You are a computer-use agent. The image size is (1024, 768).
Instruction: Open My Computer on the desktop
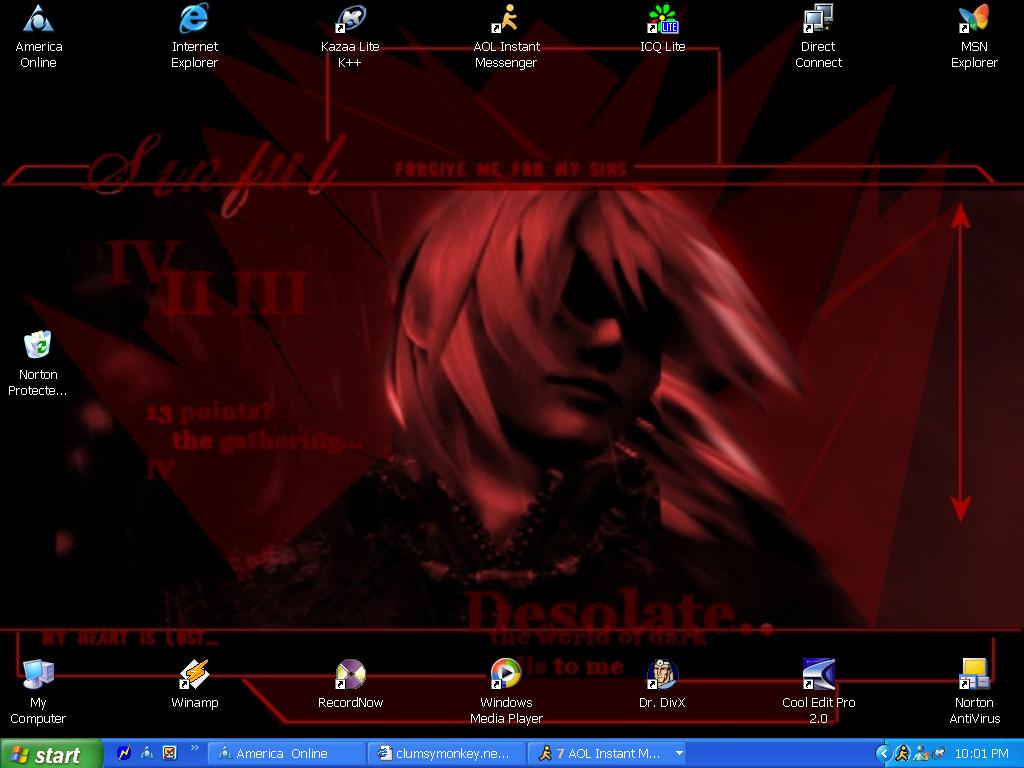(x=38, y=676)
